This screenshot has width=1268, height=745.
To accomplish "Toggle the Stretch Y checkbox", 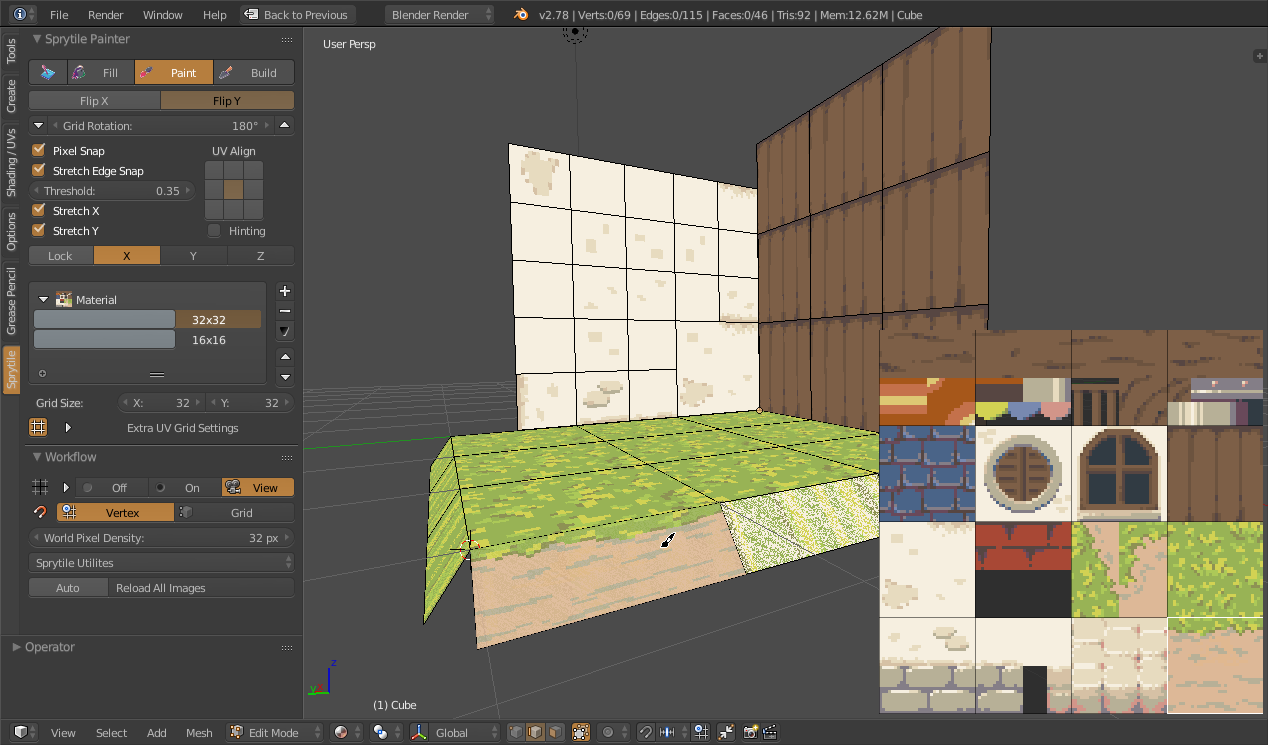I will 39,230.
